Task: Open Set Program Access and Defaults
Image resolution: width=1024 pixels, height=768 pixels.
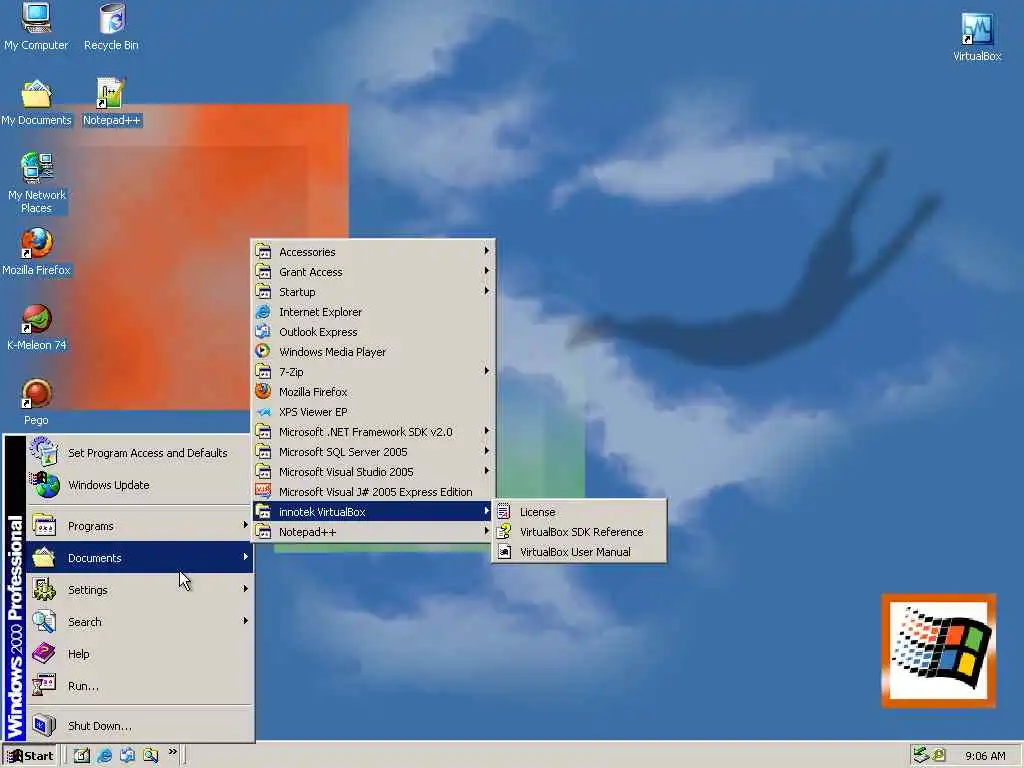Action: 140,453
